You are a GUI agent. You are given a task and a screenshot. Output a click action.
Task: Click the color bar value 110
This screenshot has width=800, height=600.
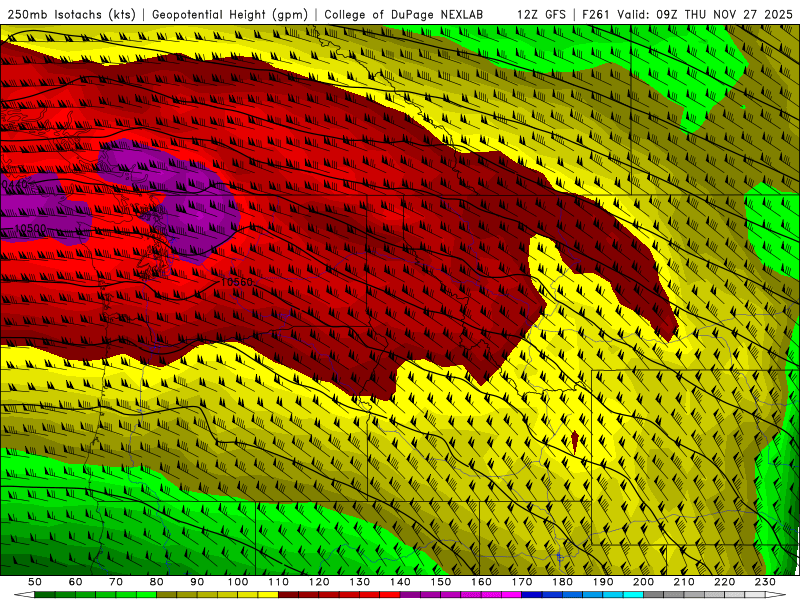coord(278,582)
